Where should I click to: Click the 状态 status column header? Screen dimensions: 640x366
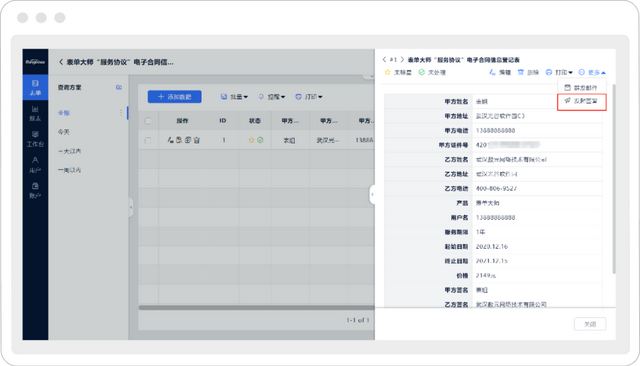click(255, 121)
